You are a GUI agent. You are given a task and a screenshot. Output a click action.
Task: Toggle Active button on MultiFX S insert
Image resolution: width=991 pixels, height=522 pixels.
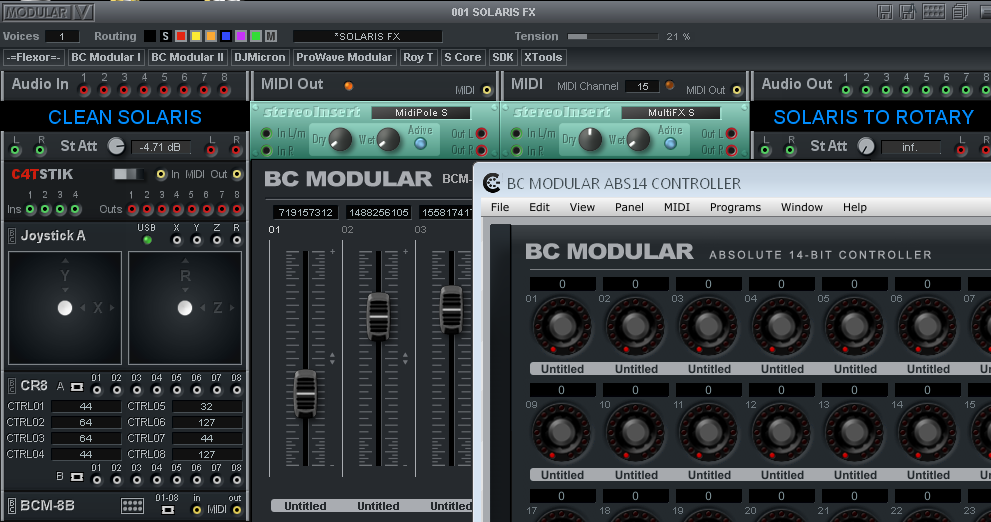(x=671, y=144)
